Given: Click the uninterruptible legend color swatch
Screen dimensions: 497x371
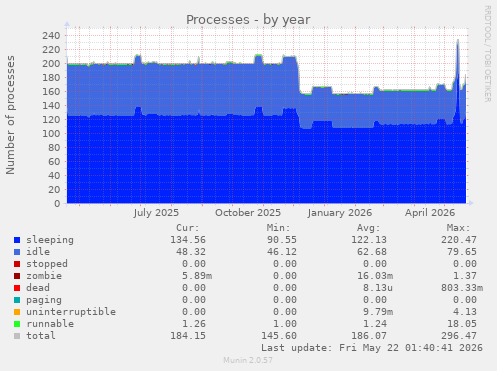Looking at the screenshot, I should point(17,312).
